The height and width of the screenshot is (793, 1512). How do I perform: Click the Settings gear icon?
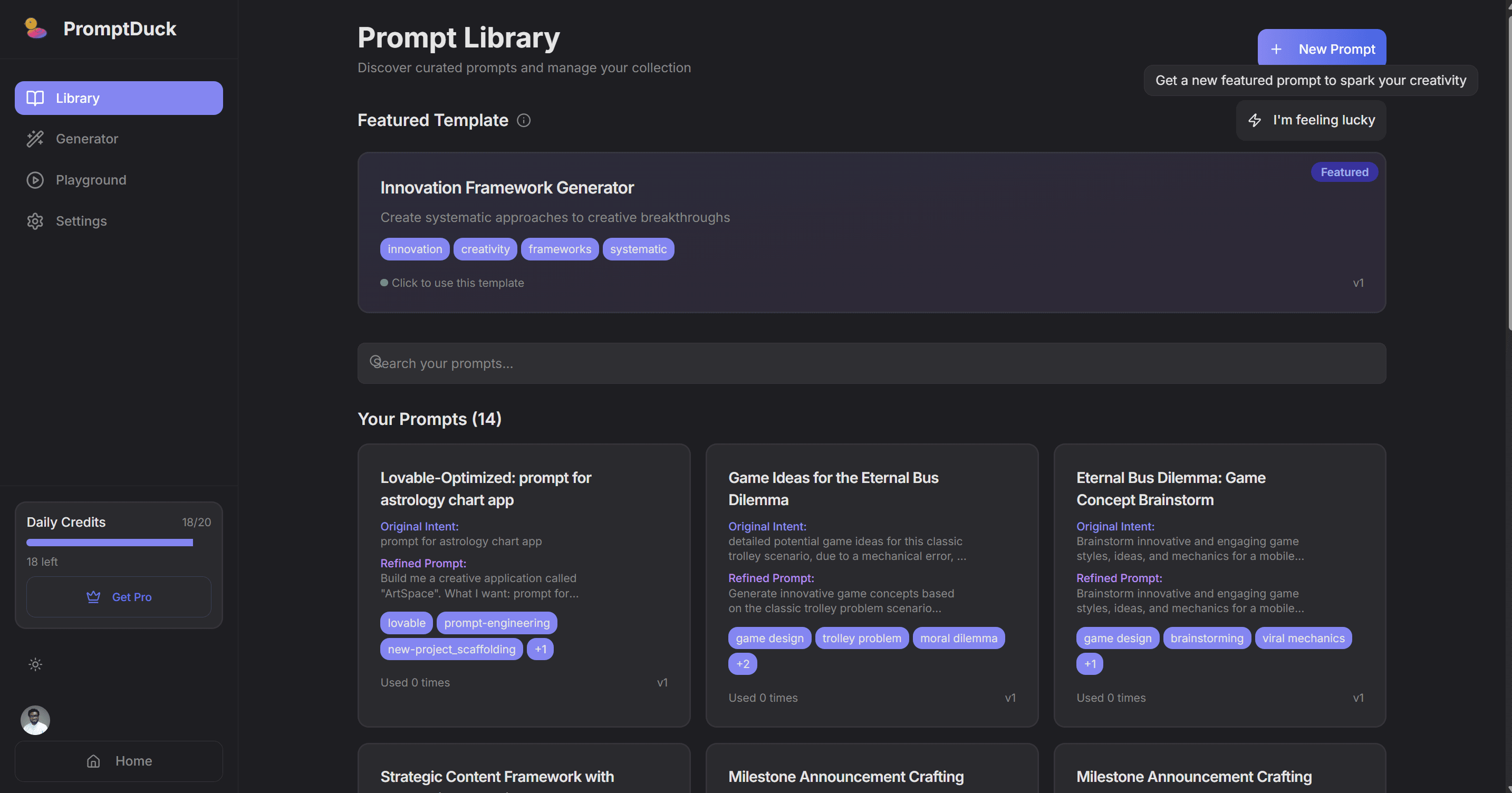35,221
